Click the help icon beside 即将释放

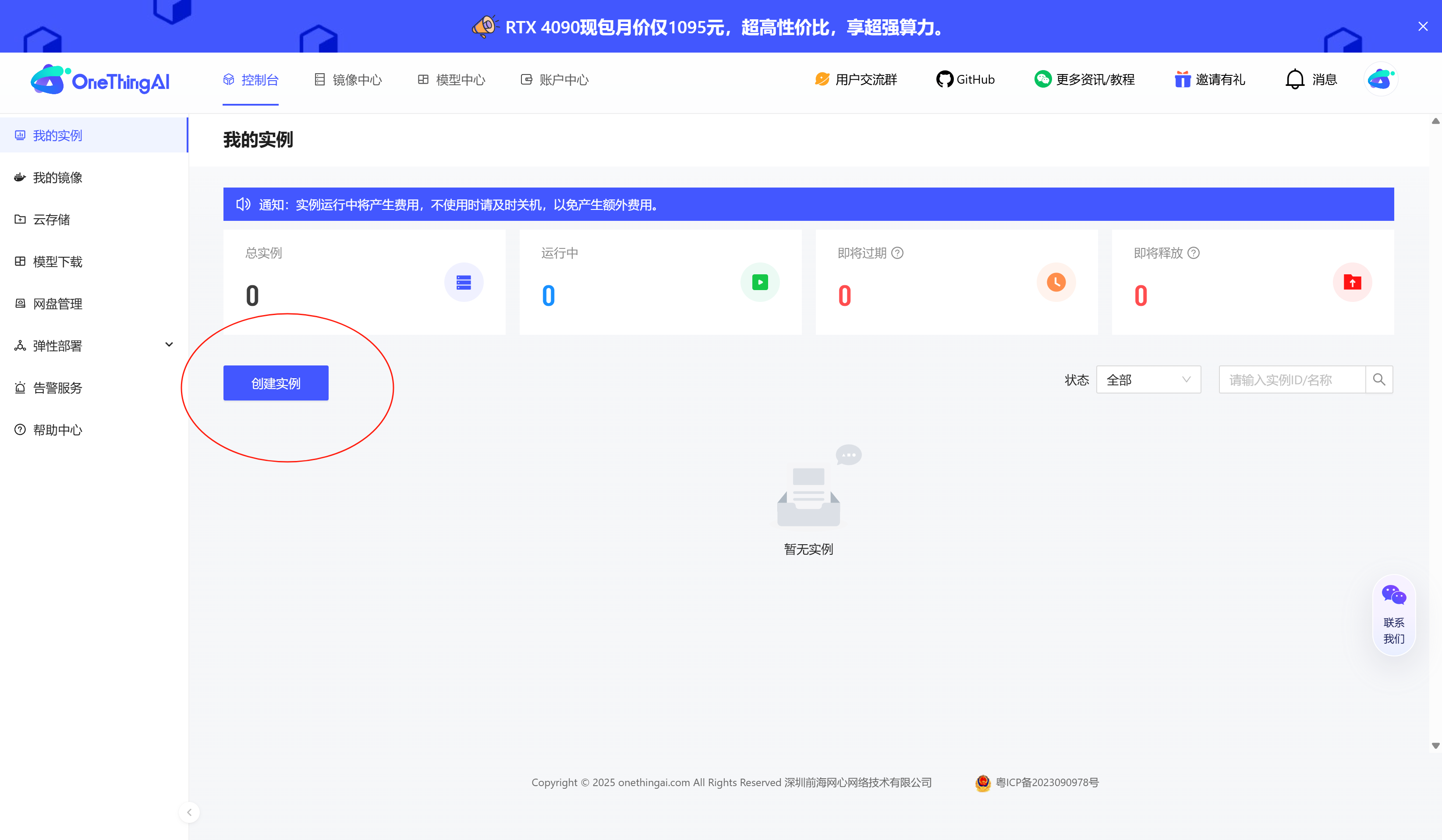pos(1193,253)
